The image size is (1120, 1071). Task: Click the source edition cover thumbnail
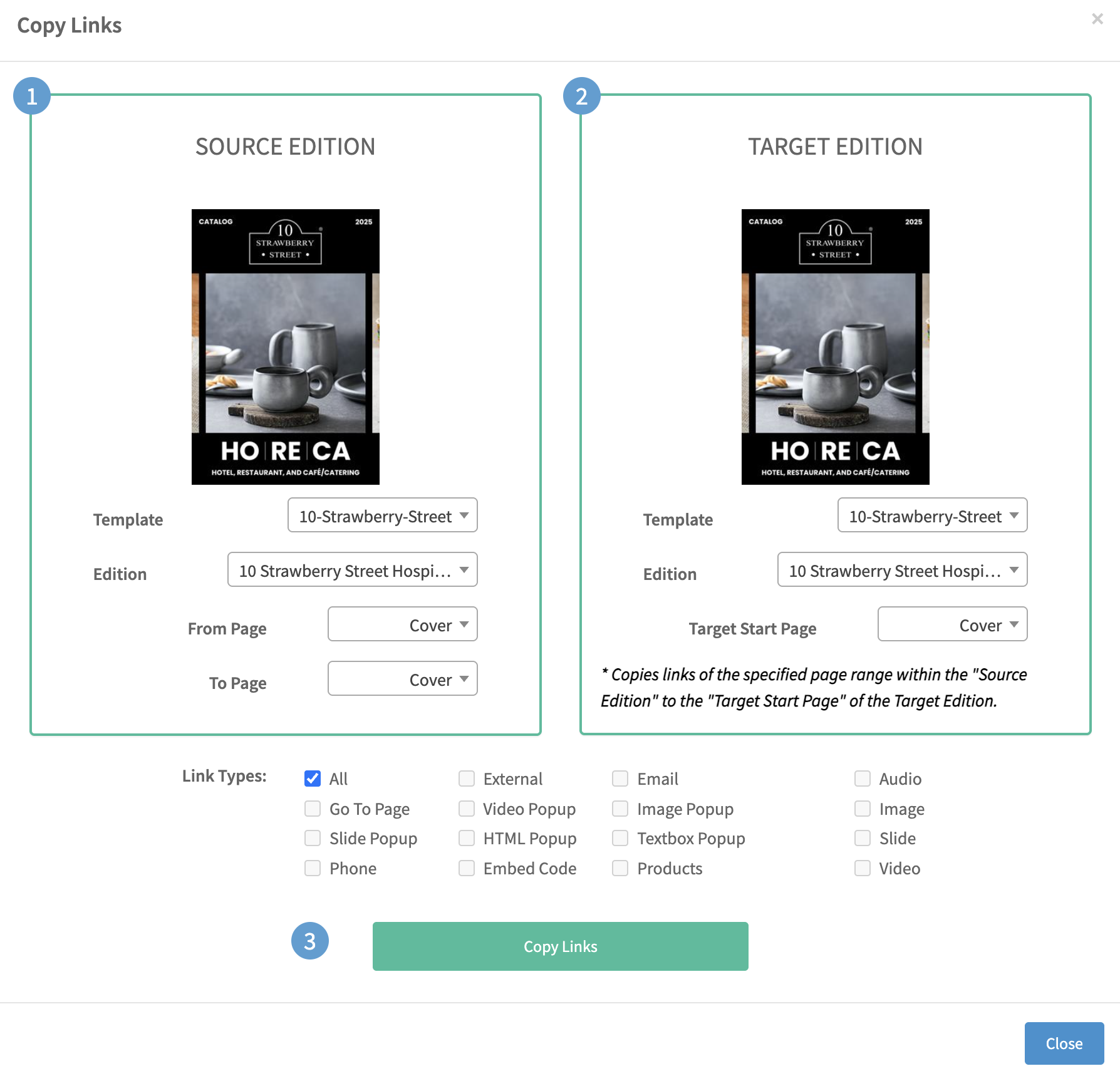tap(286, 347)
